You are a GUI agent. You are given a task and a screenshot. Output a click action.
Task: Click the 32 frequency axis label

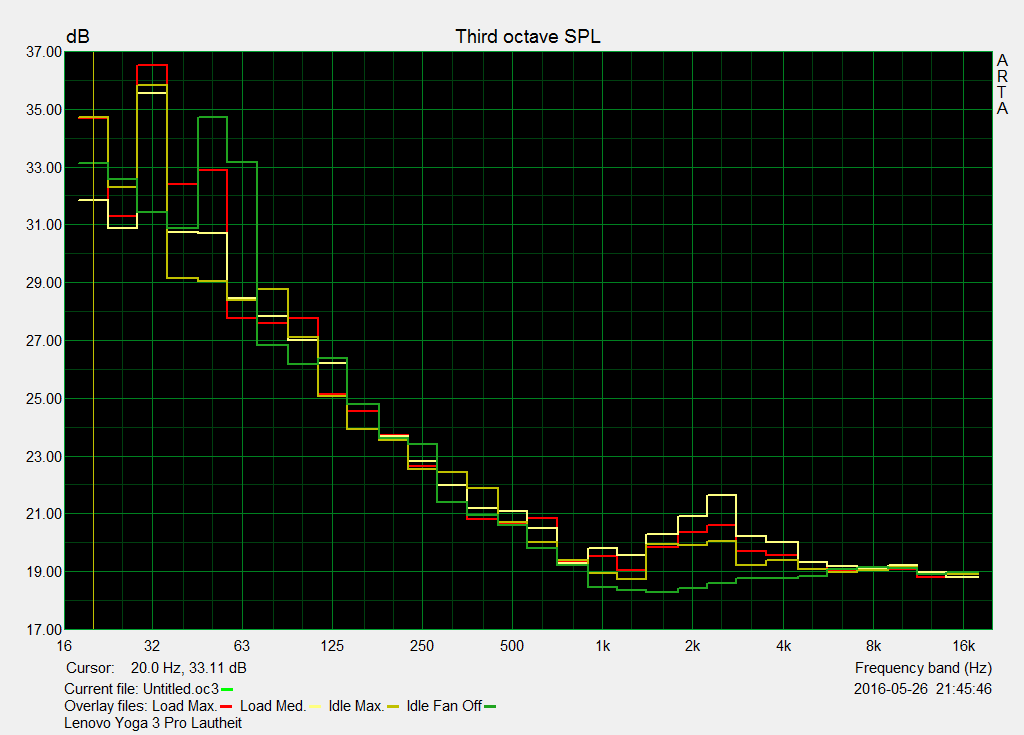(152, 646)
